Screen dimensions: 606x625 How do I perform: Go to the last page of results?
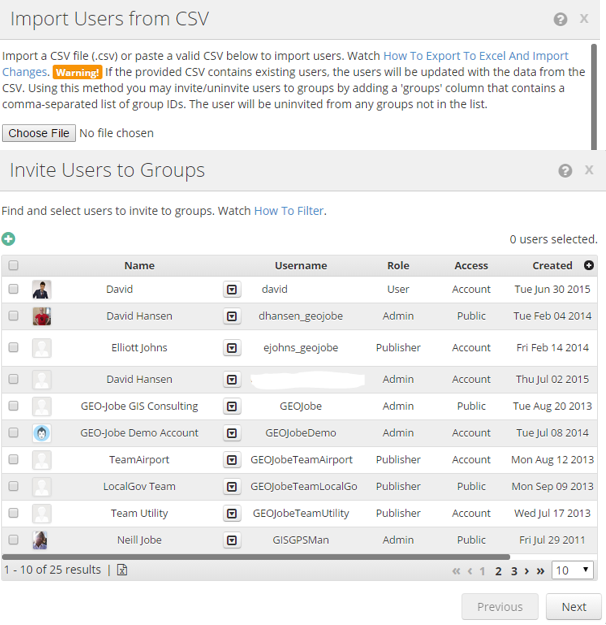pyautogui.click(x=541, y=571)
